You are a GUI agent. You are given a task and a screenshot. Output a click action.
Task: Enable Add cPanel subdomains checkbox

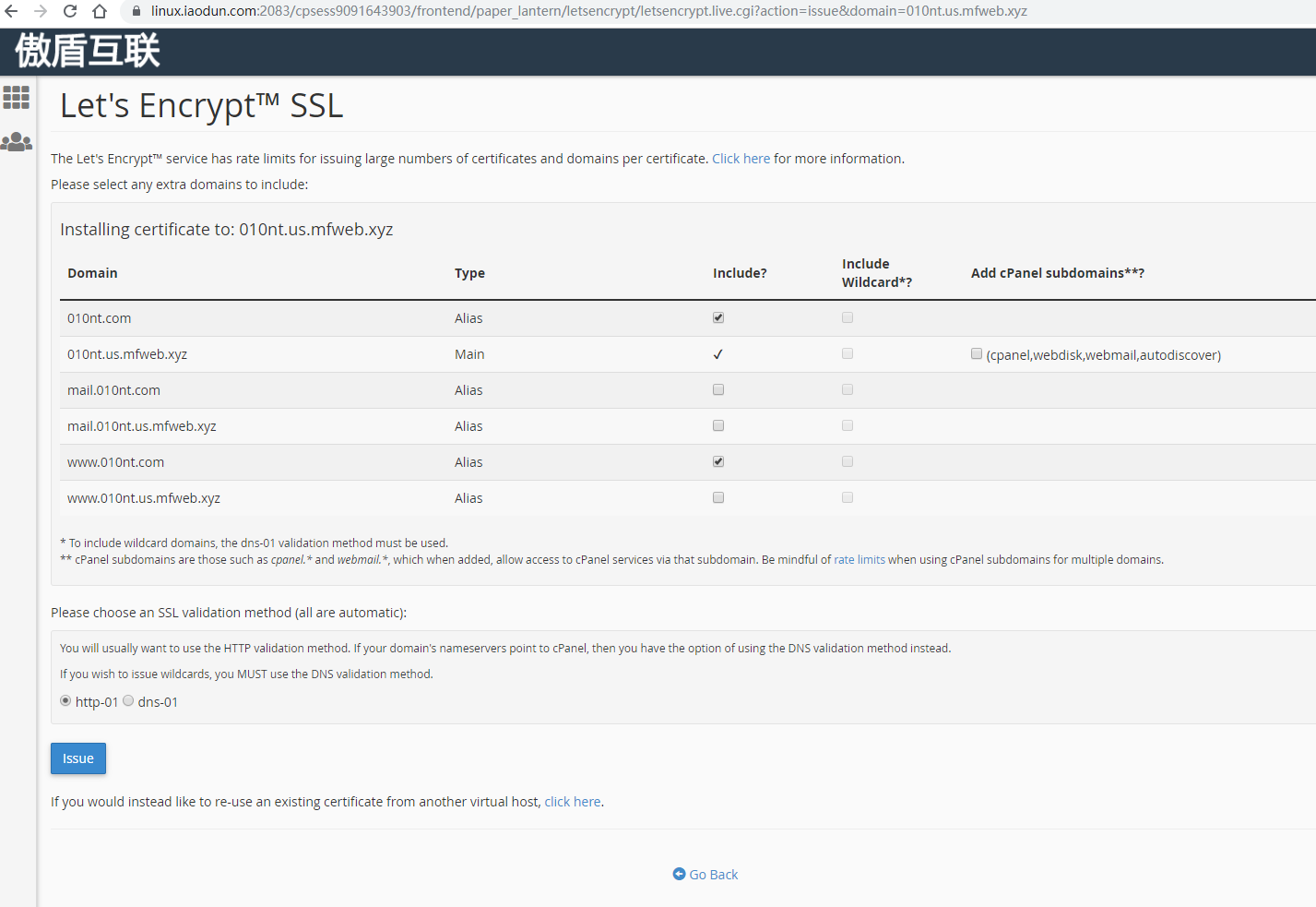coord(977,353)
